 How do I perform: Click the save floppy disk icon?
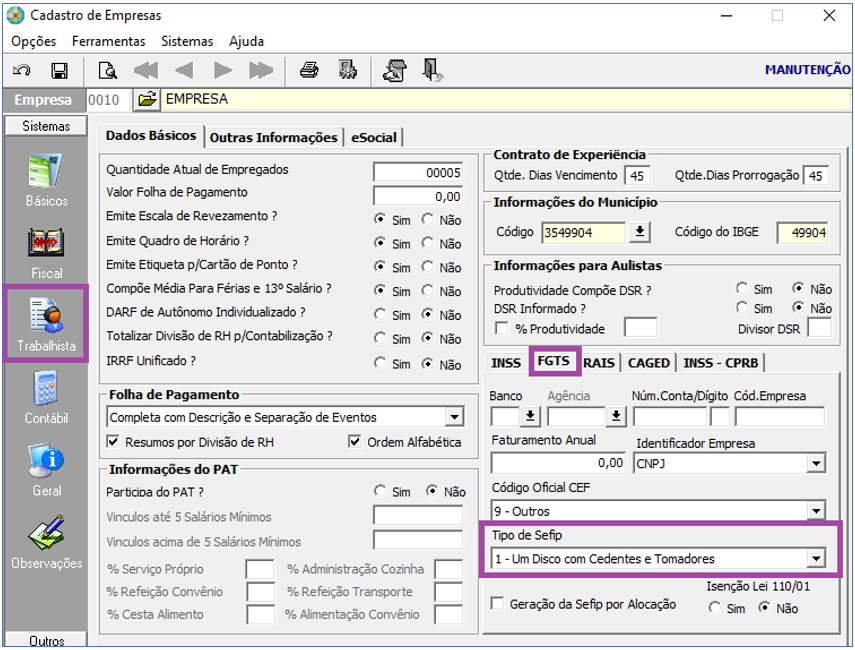coord(59,71)
